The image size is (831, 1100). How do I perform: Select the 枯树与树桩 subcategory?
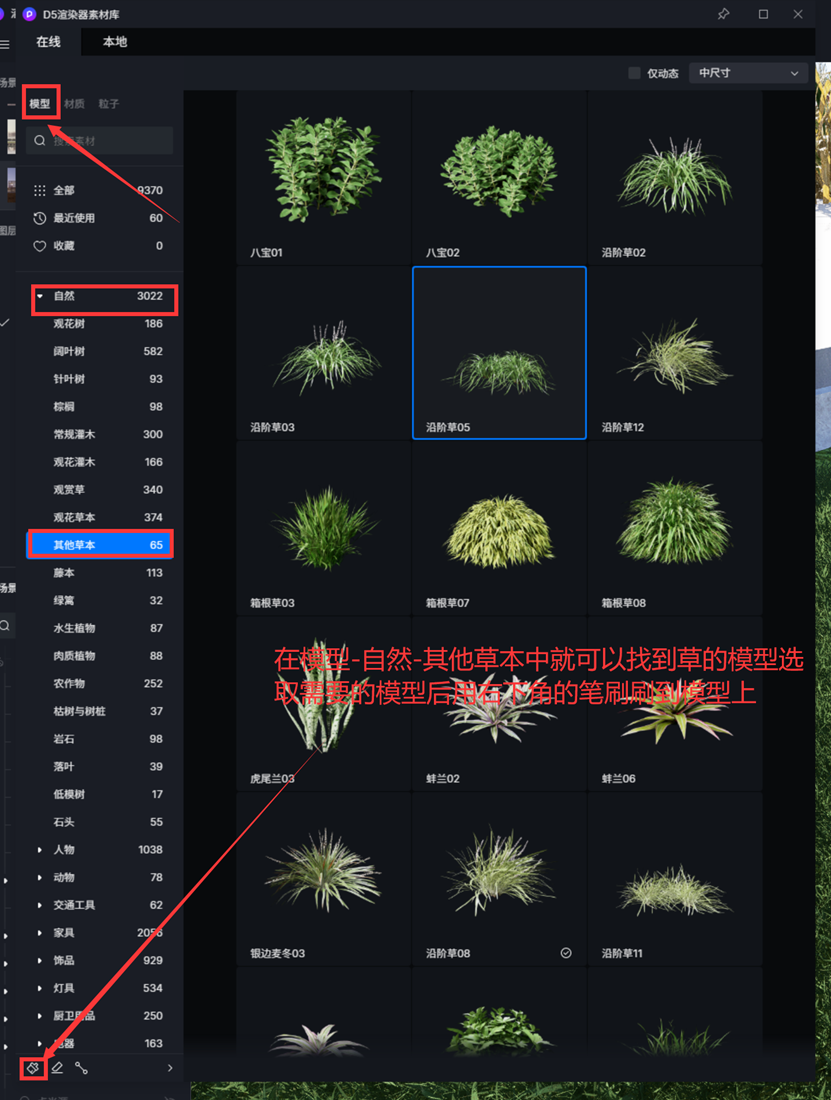pos(100,711)
